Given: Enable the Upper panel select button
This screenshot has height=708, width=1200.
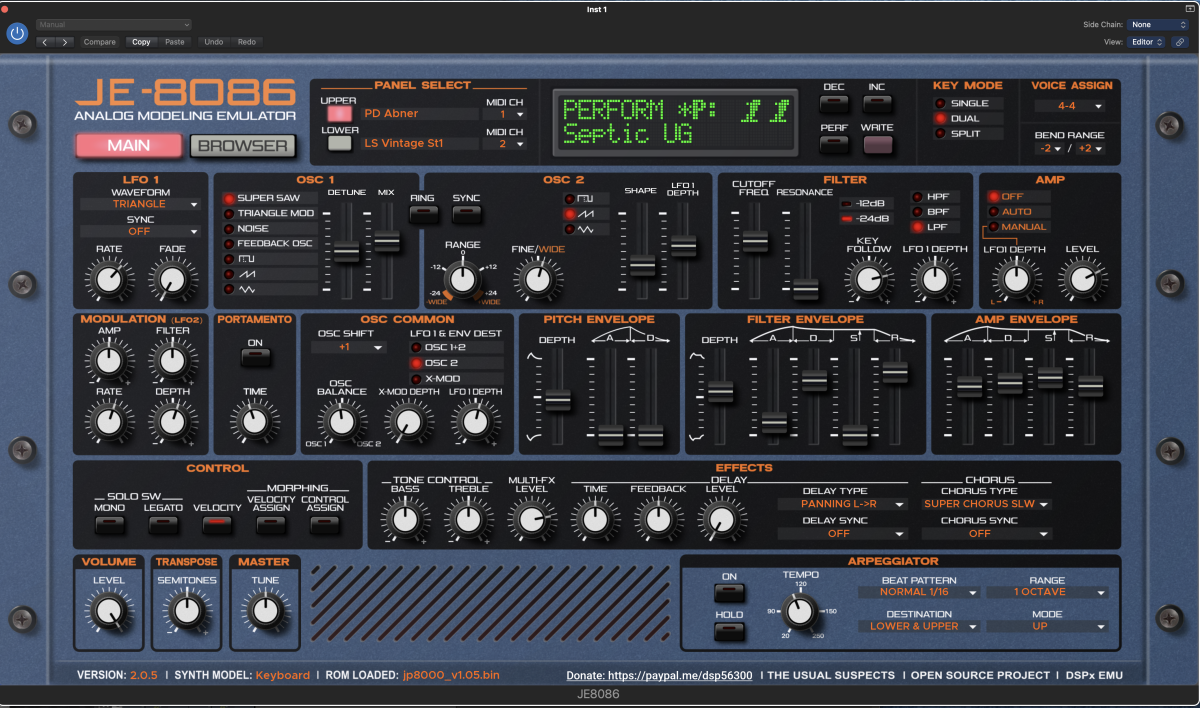Looking at the screenshot, I should pos(340,113).
